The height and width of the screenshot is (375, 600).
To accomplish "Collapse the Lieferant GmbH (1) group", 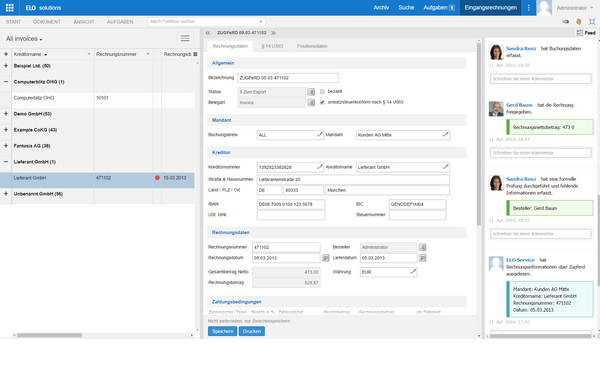I will [x=6, y=162].
